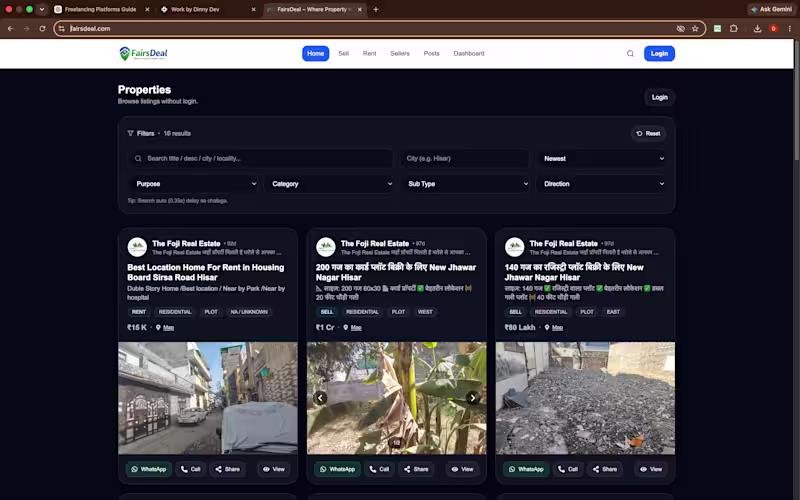Click the eye-slash icon in address bar
Viewport: 800px width, 500px height.
[680, 29]
